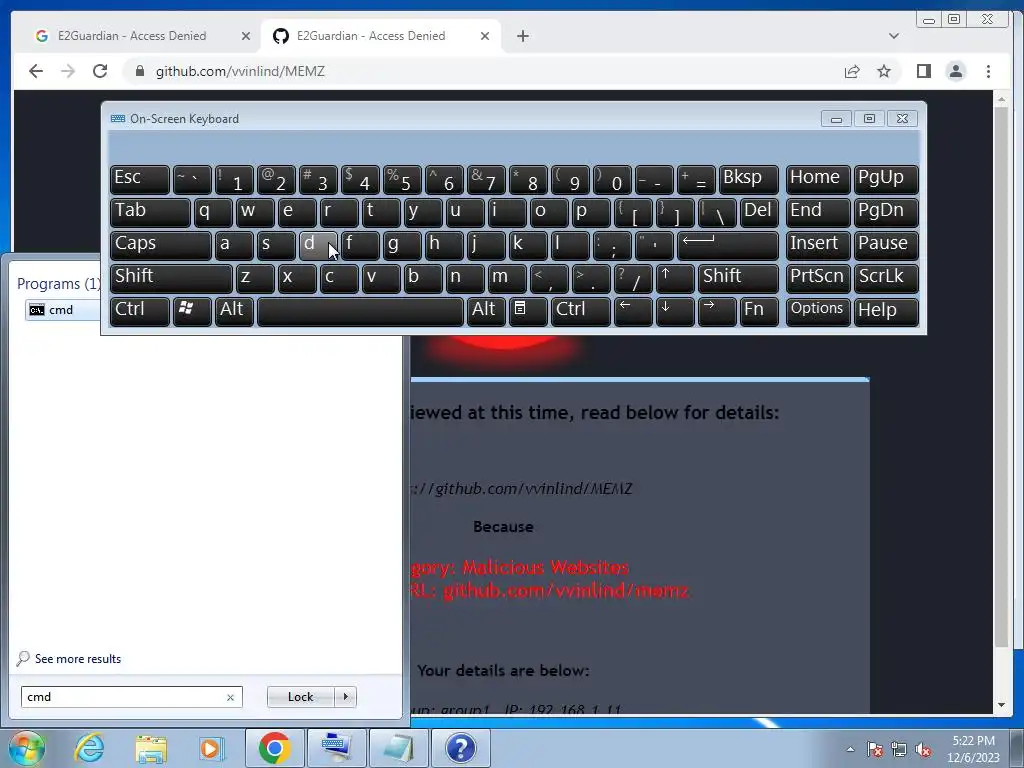Toggle the right Alt key

coord(485,311)
